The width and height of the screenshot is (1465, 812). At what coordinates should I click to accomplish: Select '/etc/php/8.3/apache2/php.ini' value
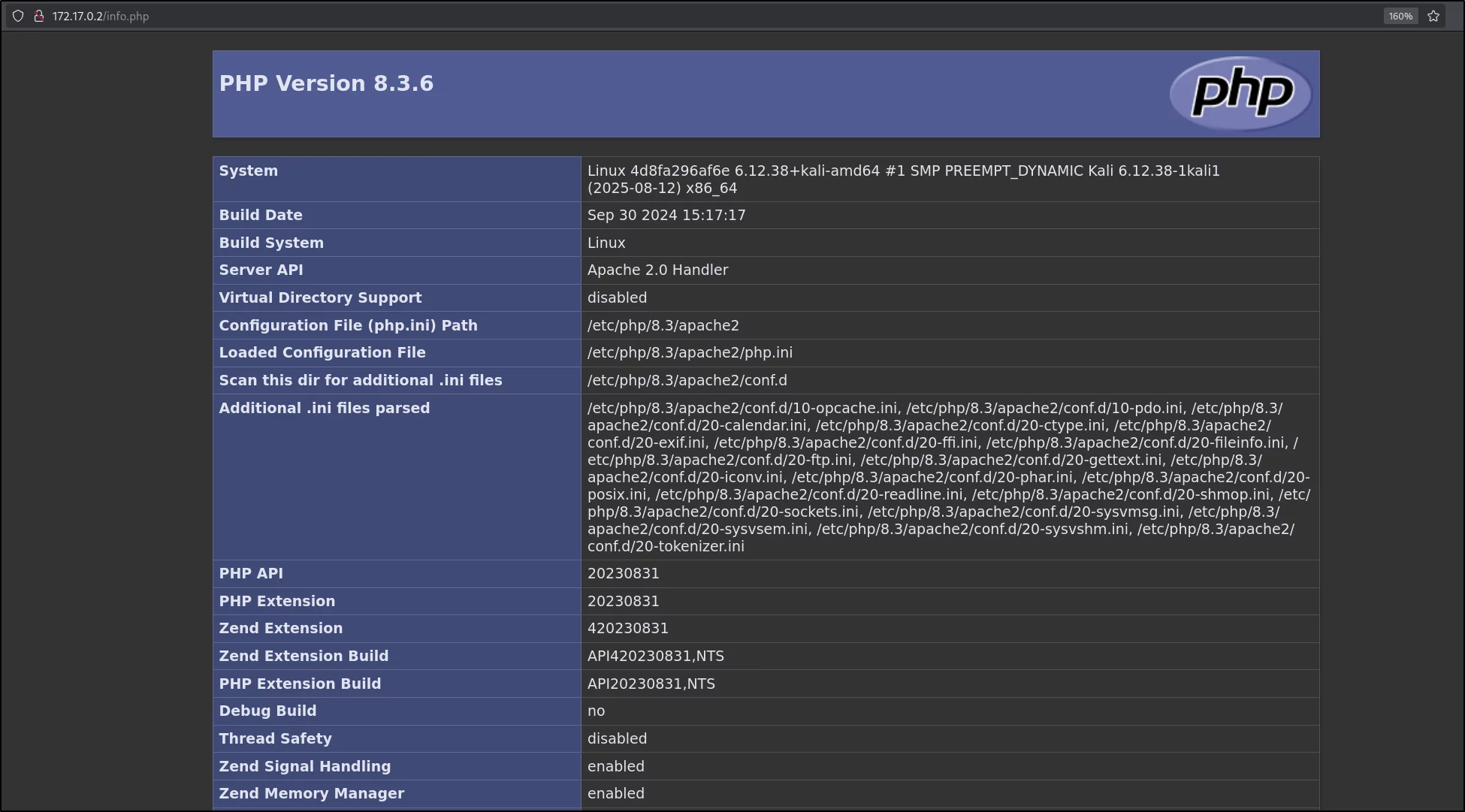point(690,352)
